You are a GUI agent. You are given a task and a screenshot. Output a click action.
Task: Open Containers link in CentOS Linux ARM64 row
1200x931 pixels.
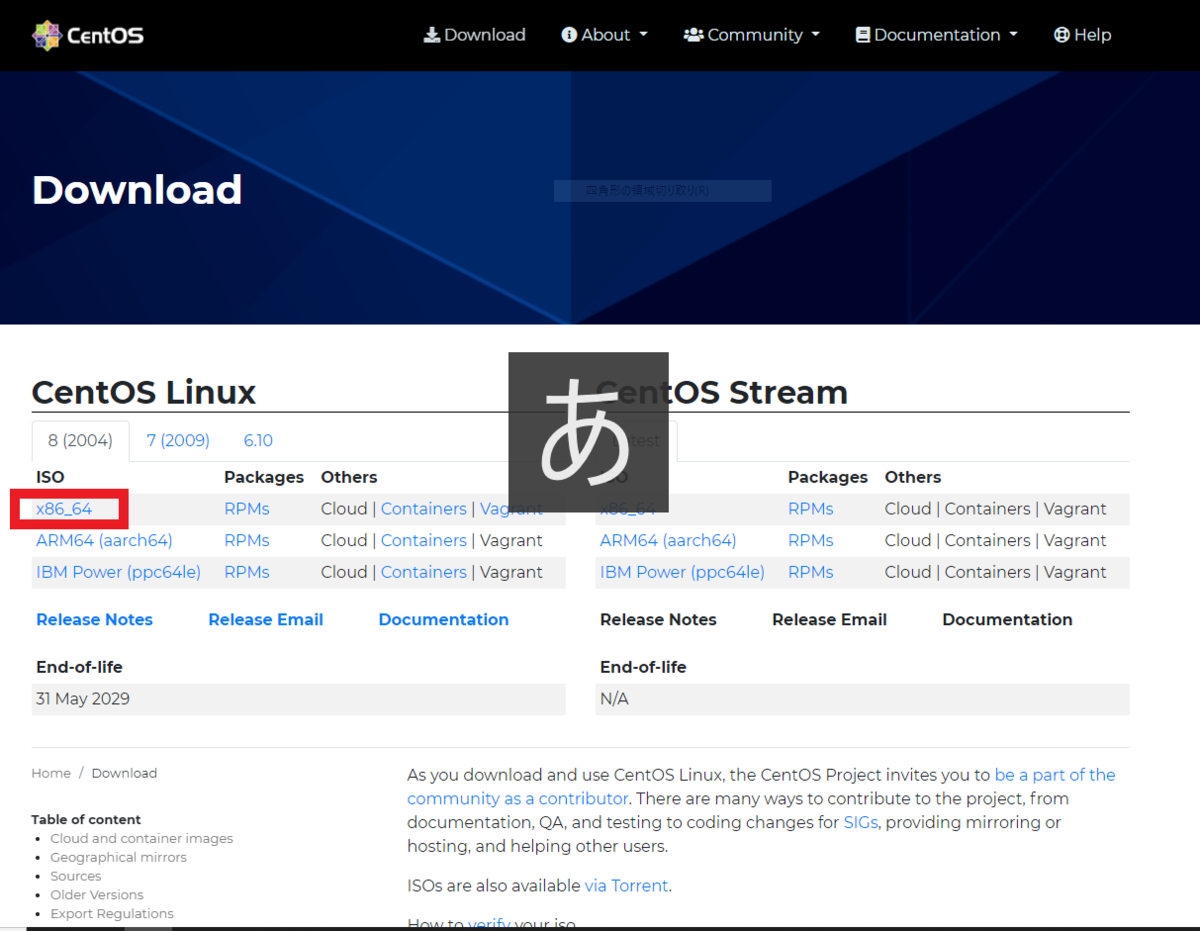click(424, 541)
